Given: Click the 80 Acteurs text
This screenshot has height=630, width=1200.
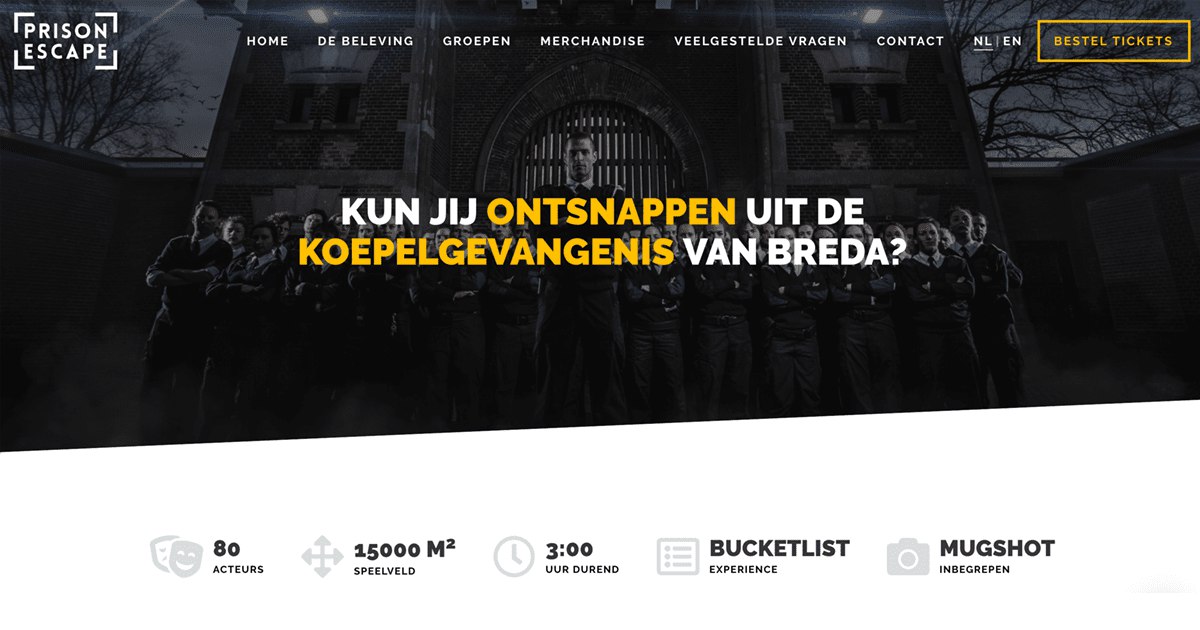Looking at the screenshot, I should coord(238,557).
